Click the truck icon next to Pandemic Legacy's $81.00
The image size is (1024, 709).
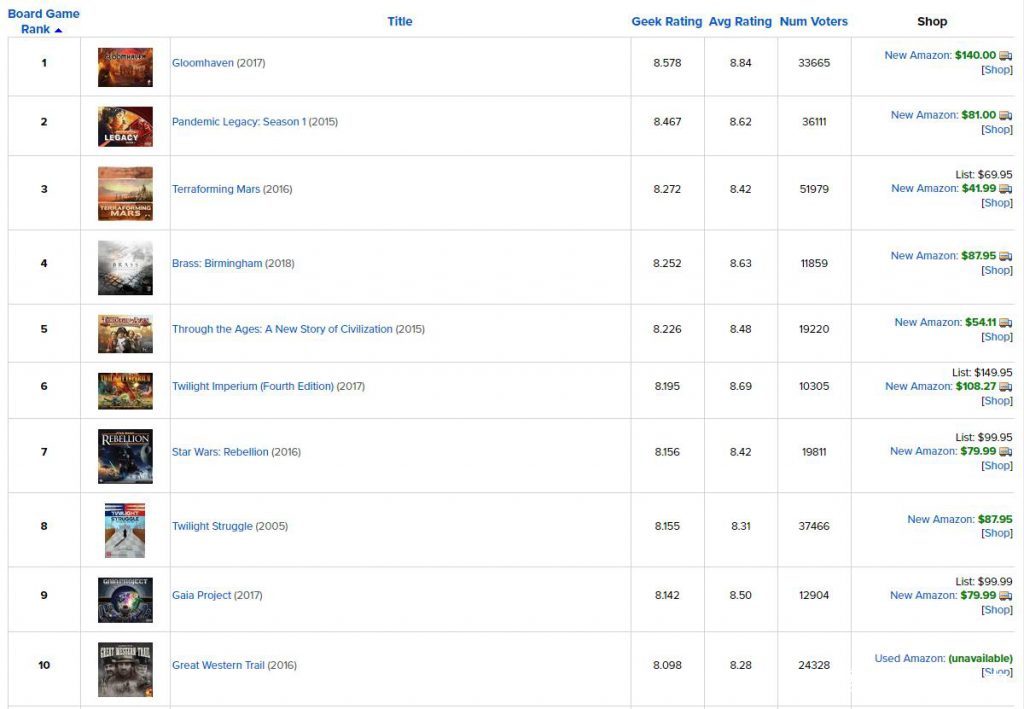[x=1006, y=116]
